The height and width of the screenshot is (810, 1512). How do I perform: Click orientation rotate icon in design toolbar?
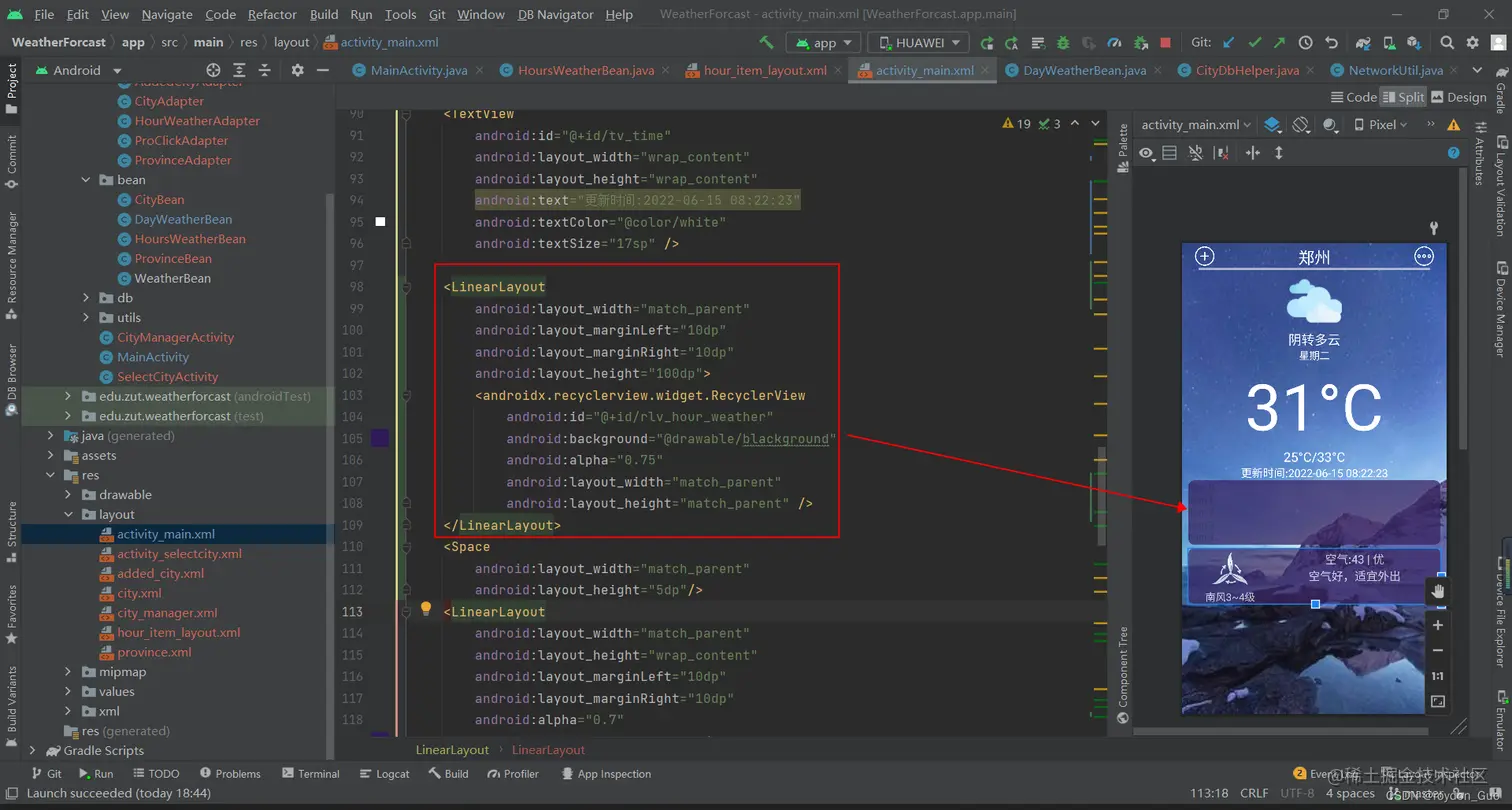(1301, 125)
